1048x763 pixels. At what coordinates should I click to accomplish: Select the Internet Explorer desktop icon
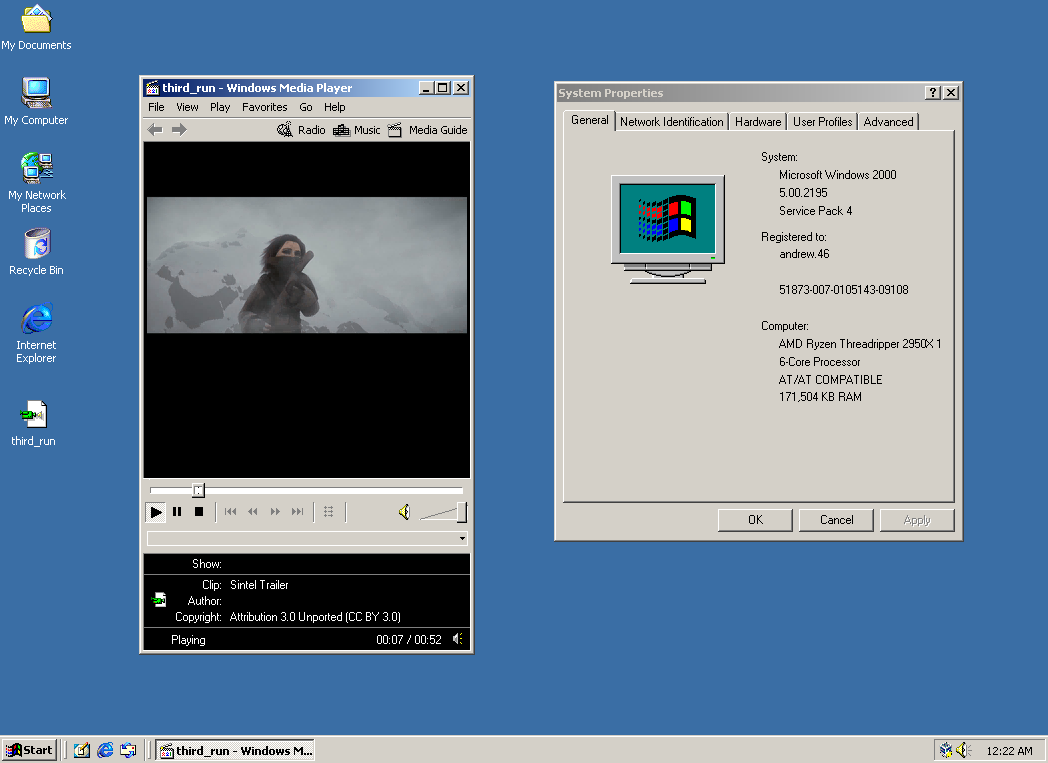pos(36,333)
